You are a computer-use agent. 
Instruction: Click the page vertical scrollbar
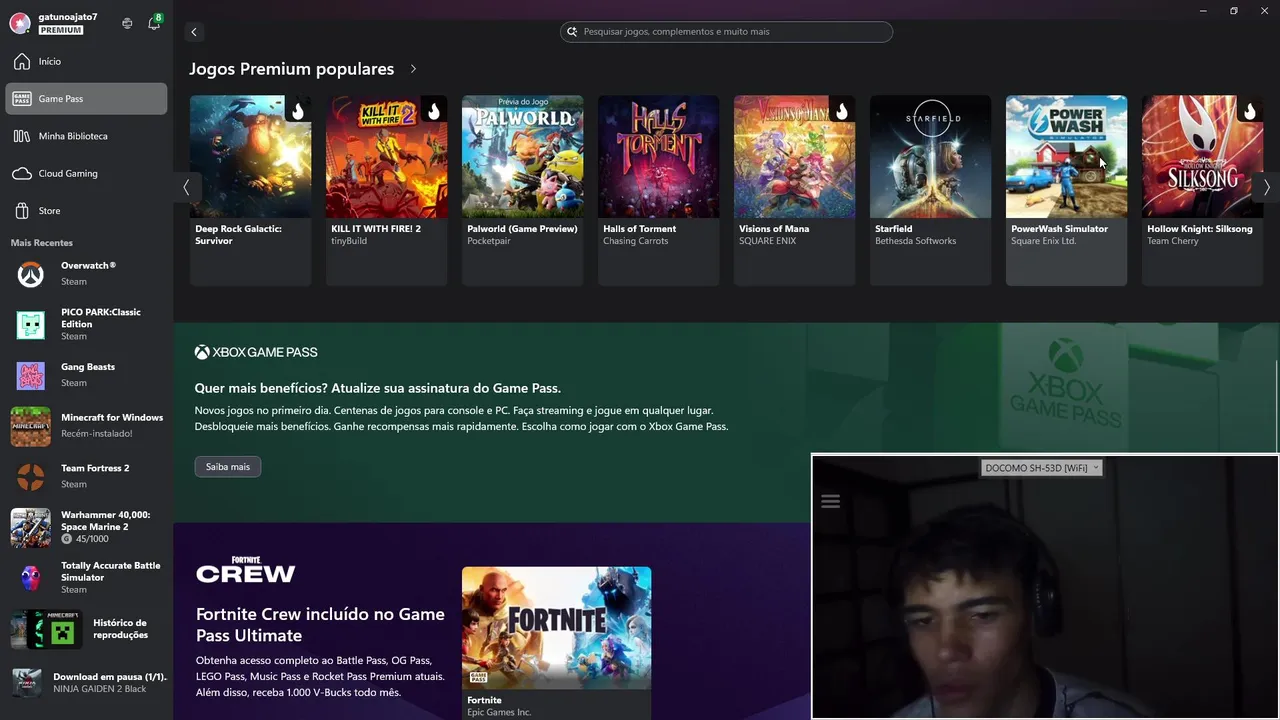(1277, 406)
